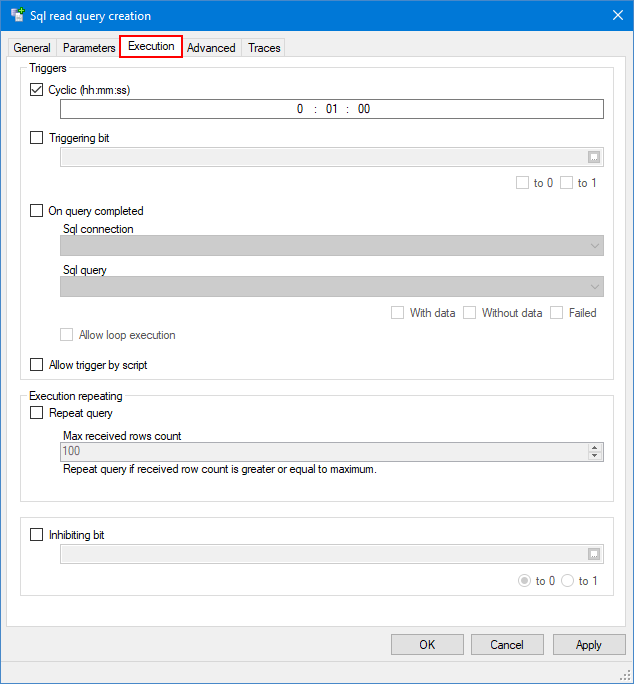Check Allow trigger by script

click(x=37, y=365)
